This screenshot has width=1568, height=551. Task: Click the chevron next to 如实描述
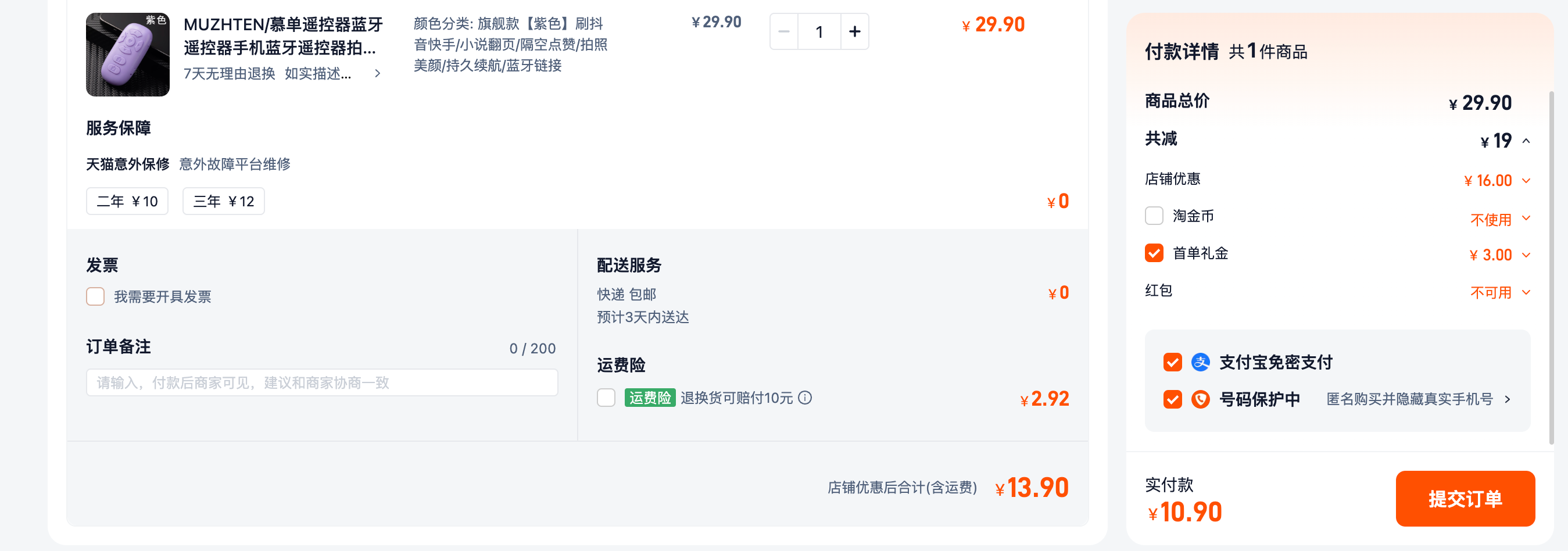377,74
